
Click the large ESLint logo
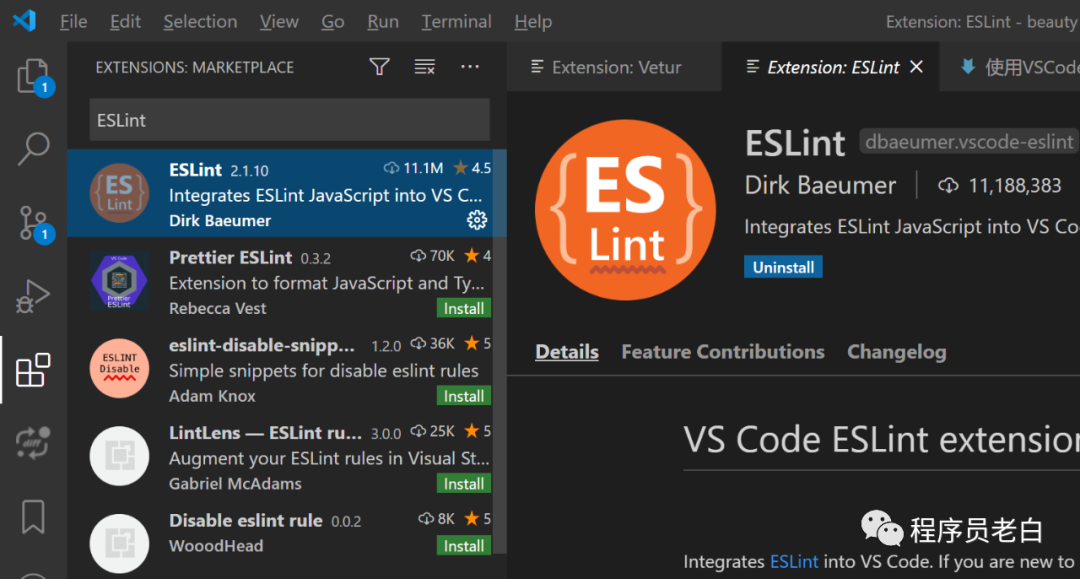click(x=625, y=210)
